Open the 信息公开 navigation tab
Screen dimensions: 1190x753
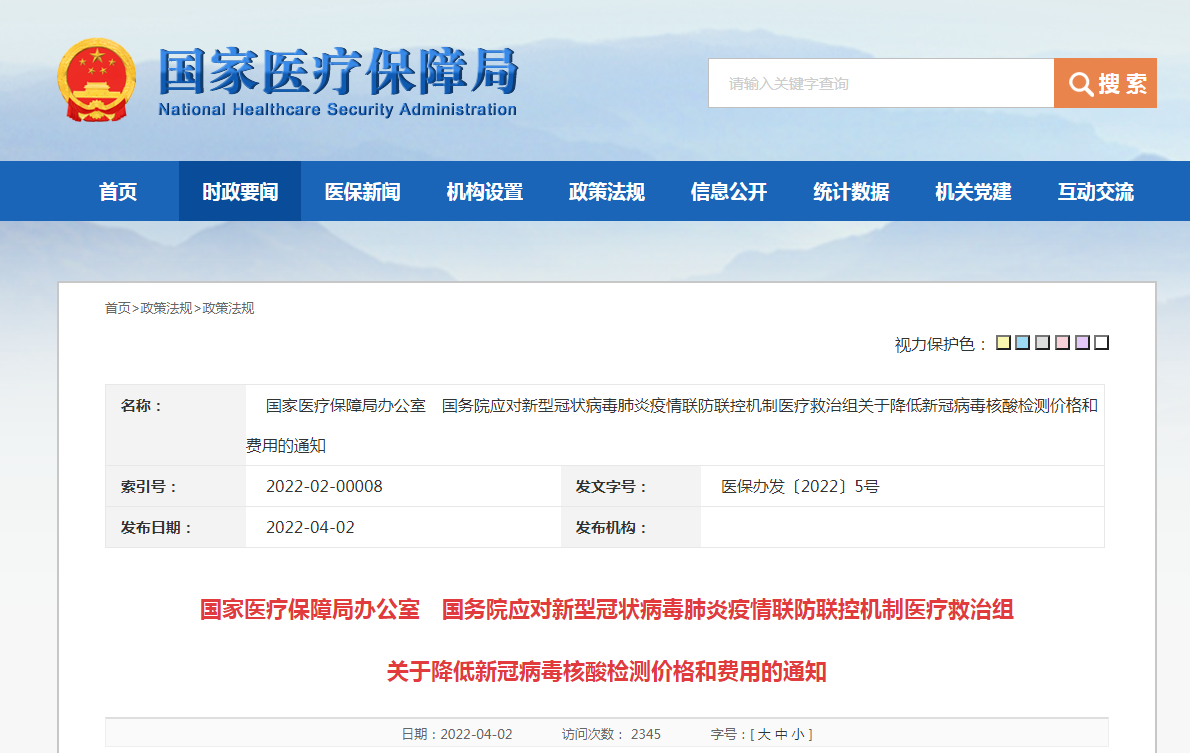pos(729,191)
